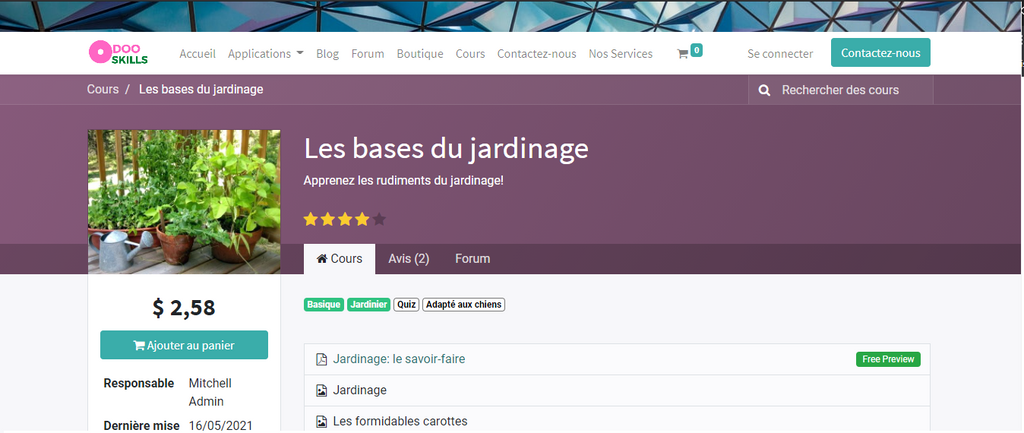
Task: Click the PDF icon beside Jardinage: le savoir-faire
Action: click(x=321, y=360)
